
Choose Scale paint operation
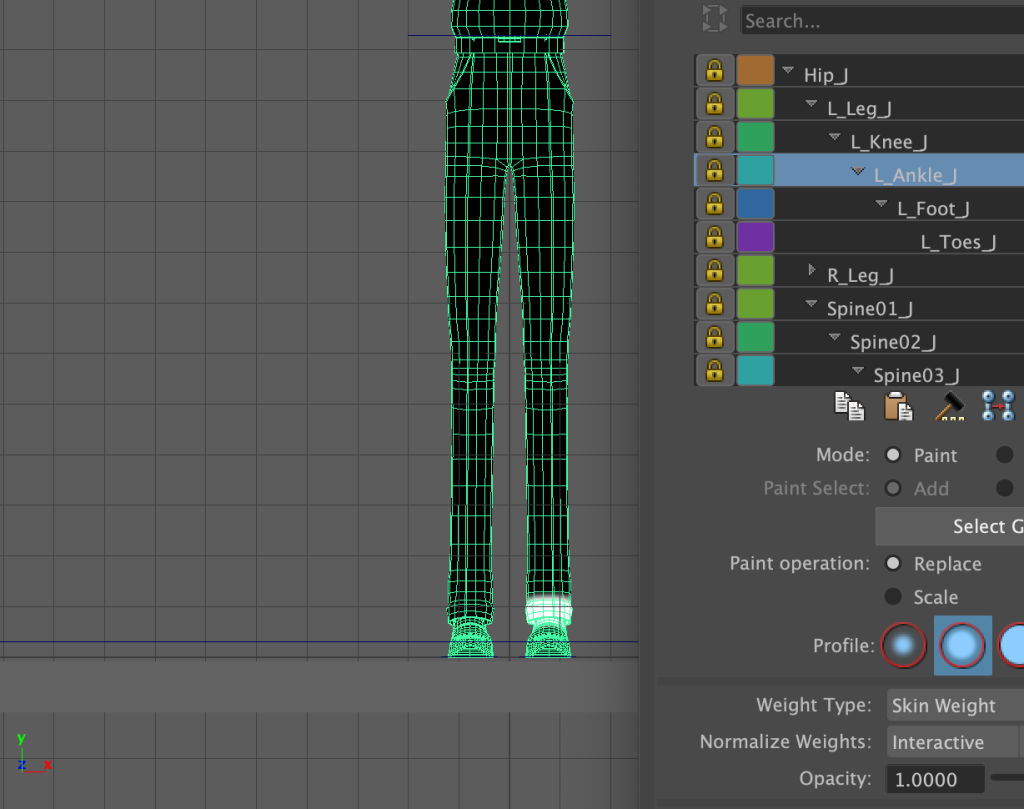(892, 597)
